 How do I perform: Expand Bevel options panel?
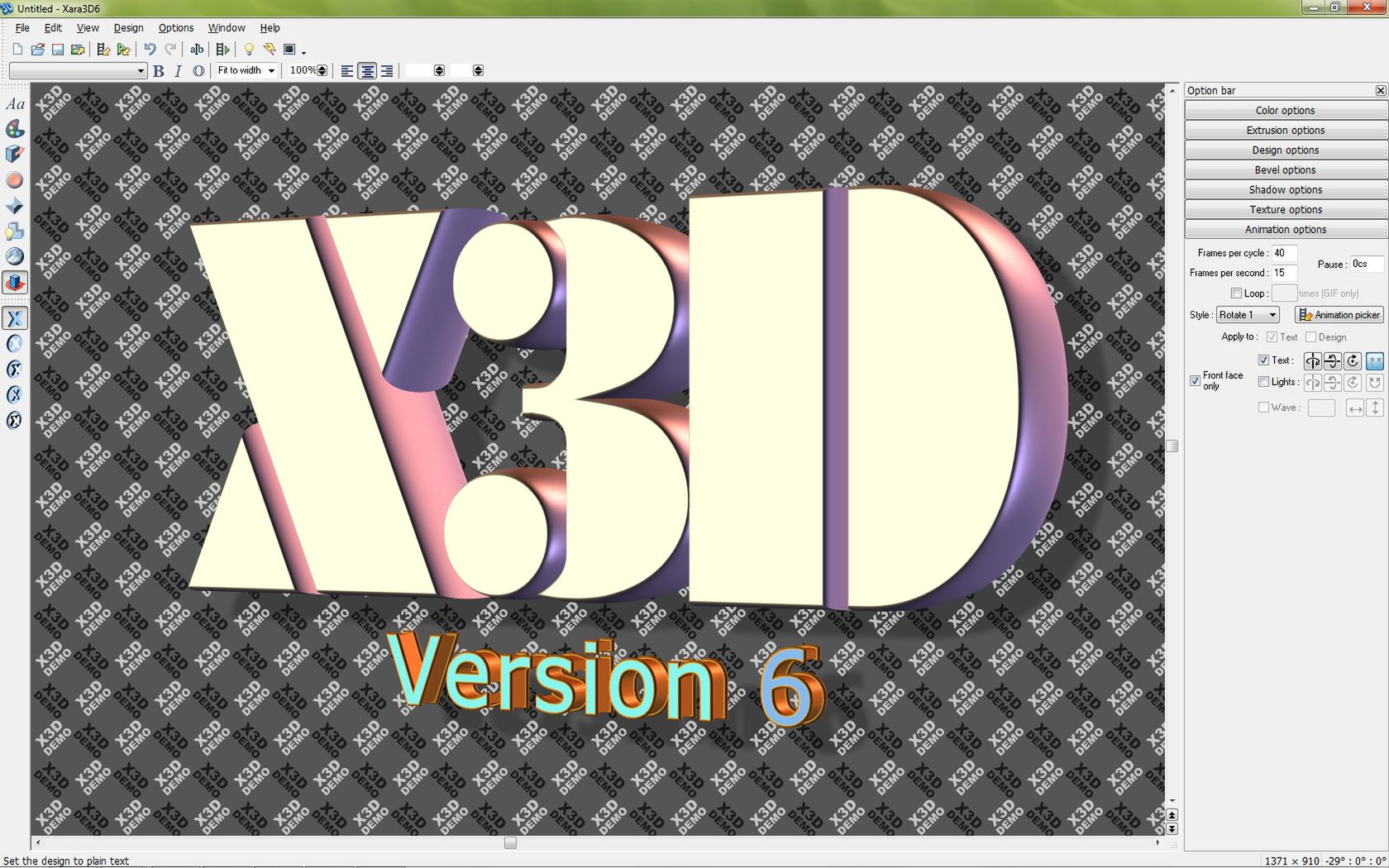[1286, 170]
